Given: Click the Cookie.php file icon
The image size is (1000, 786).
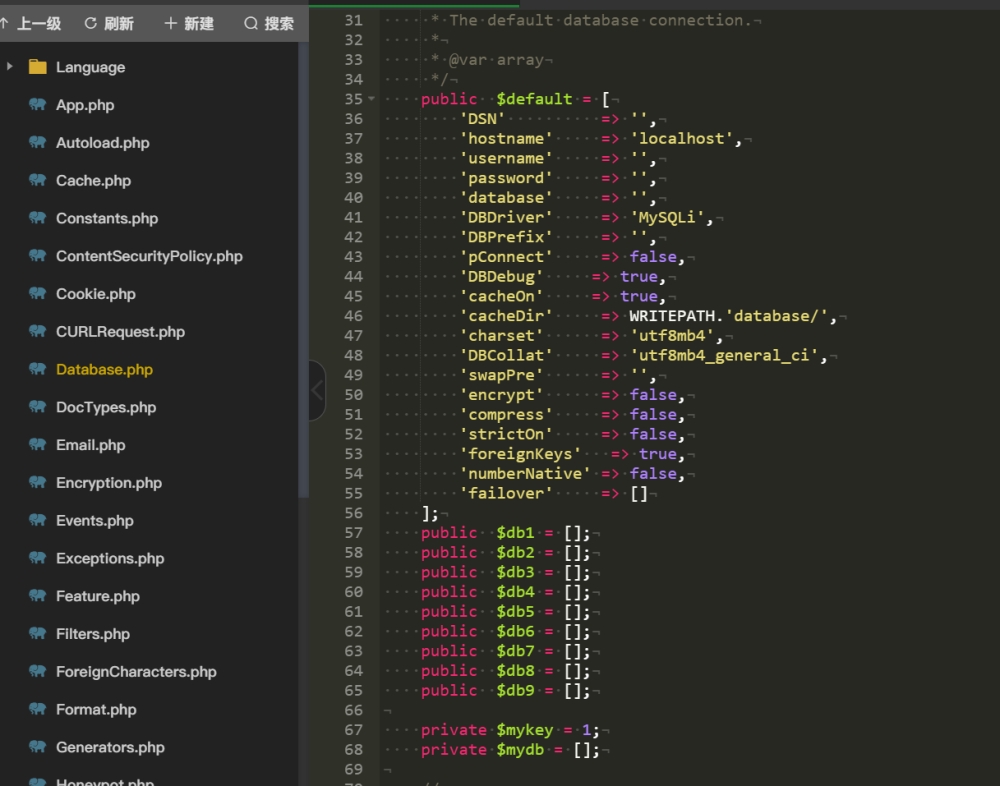Looking at the screenshot, I should tap(38, 293).
